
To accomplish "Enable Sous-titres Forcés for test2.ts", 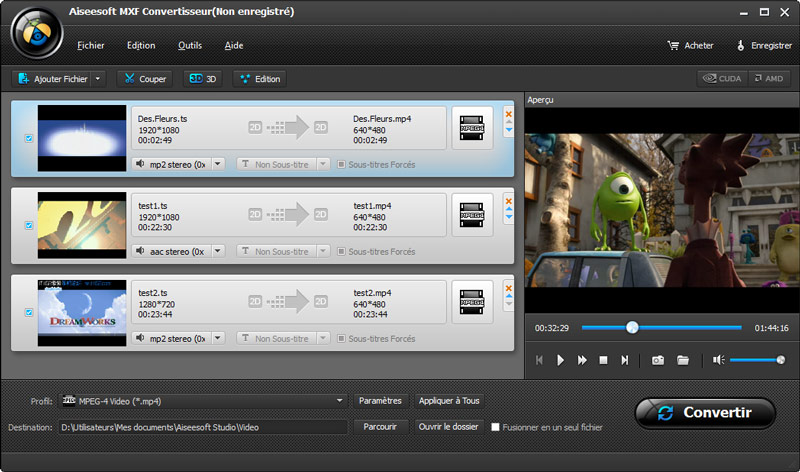I will [x=341, y=338].
